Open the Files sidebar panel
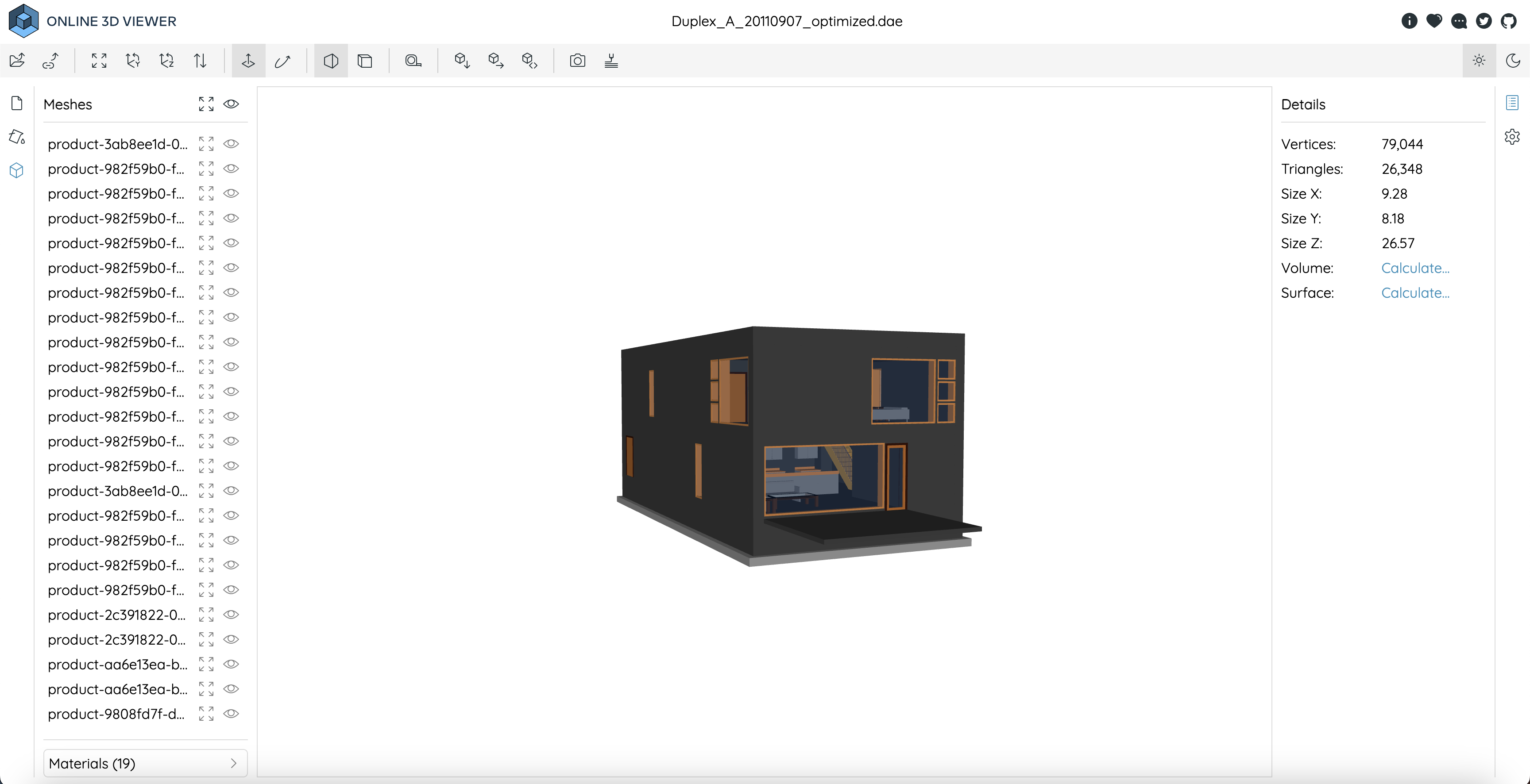 [17, 103]
